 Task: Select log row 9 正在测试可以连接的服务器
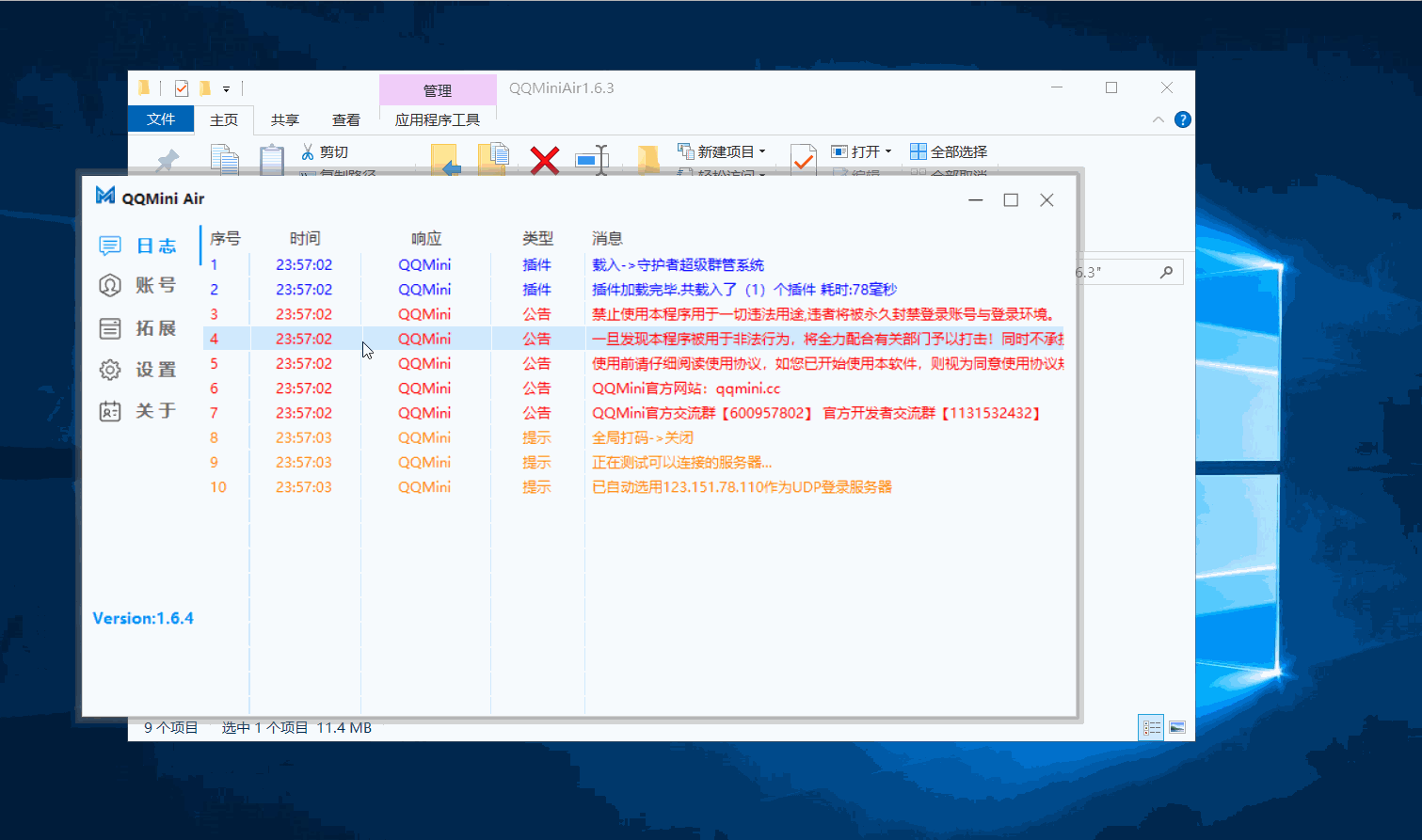click(633, 462)
